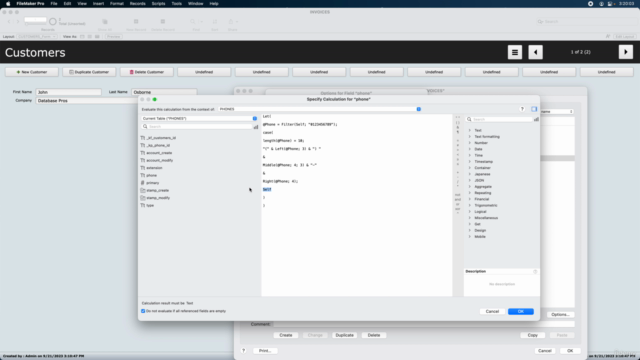Click the Print button in Manage Database window
Screen dimensions: 640x360
265,351
